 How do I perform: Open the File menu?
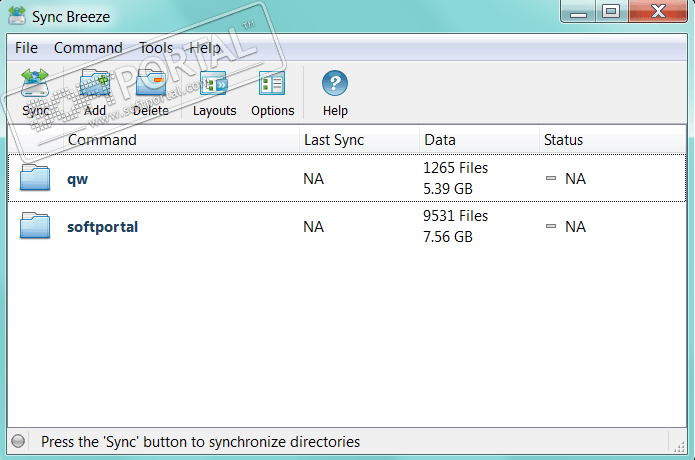coord(26,48)
